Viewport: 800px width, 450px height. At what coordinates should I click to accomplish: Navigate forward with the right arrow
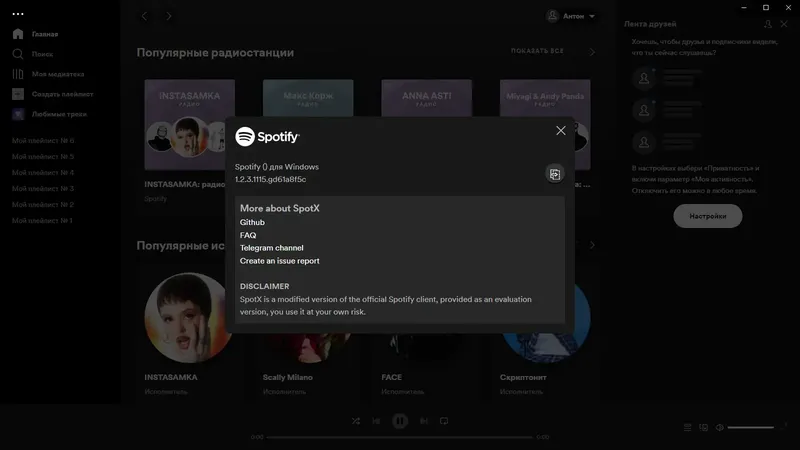click(169, 16)
